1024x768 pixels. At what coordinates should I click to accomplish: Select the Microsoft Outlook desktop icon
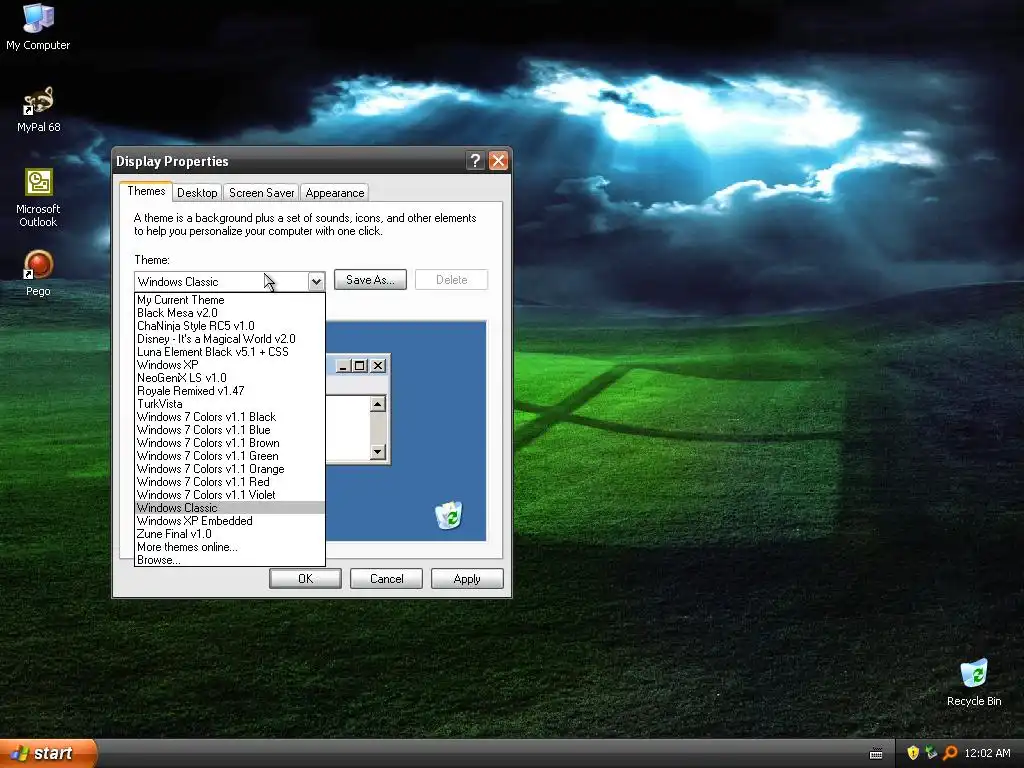click(x=38, y=198)
